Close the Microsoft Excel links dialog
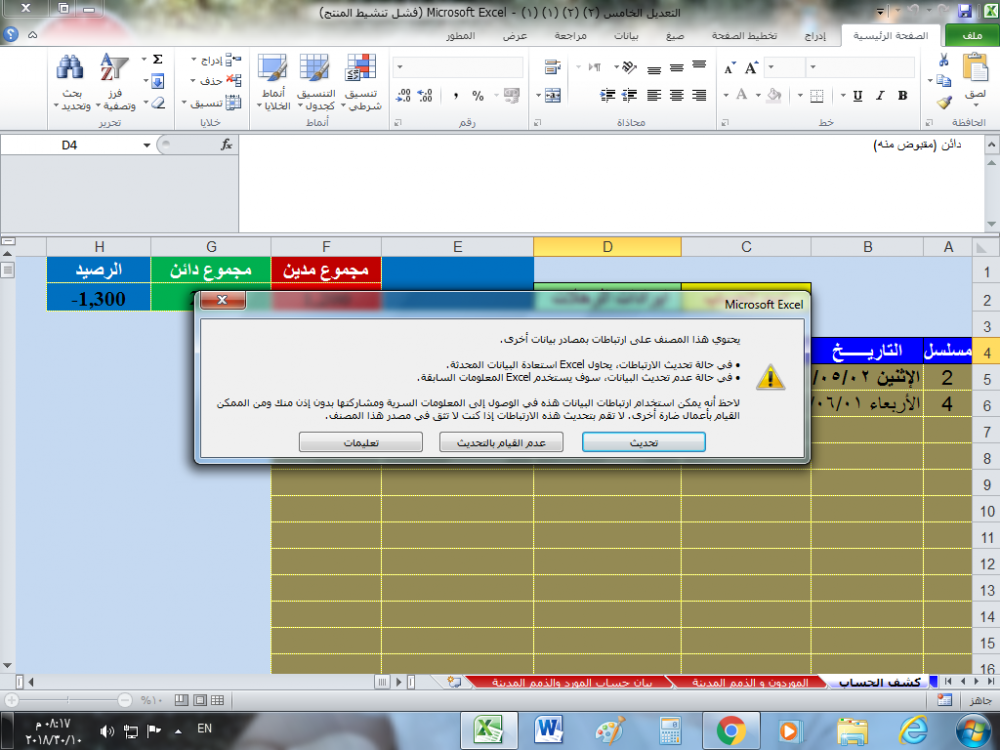The width and height of the screenshot is (1000, 750). click(x=222, y=300)
